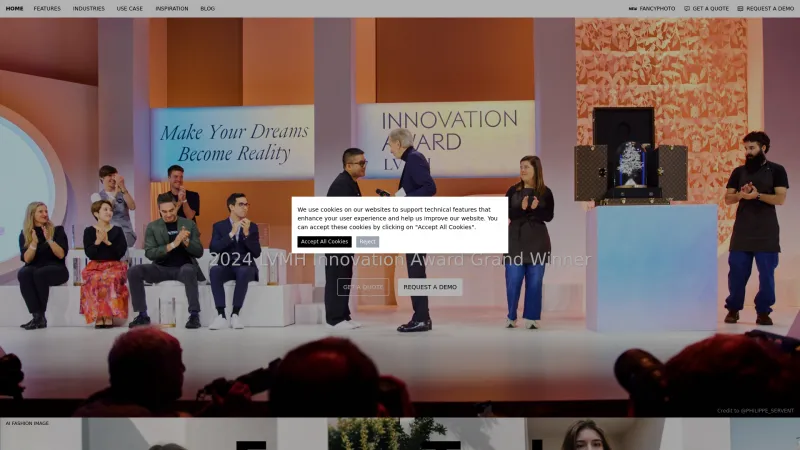Open the BLOG nav item
The image size is (800, 450).
207,9
